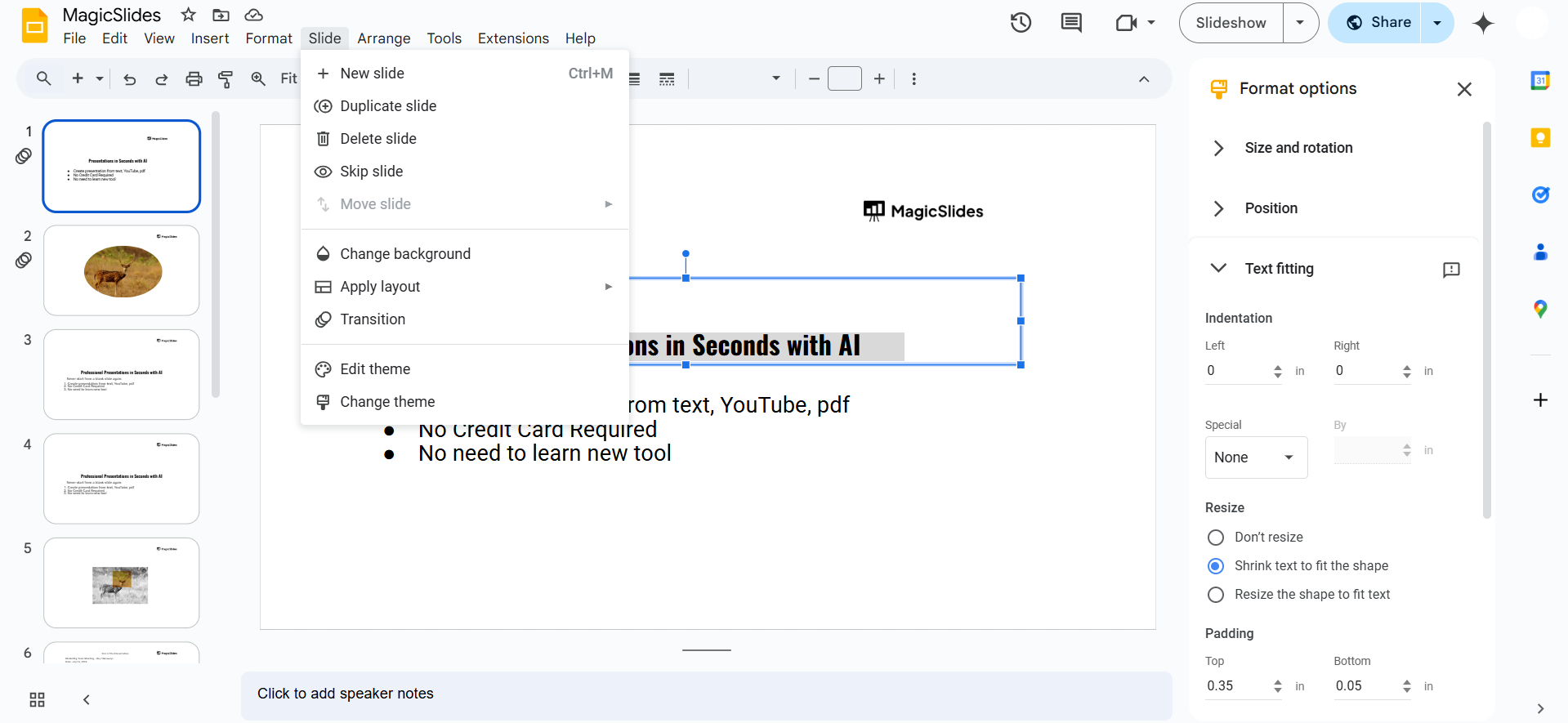Redo the last action
Image resolution: width=1568 pixels, height=723 pixels.
click(x=162, y=79)
